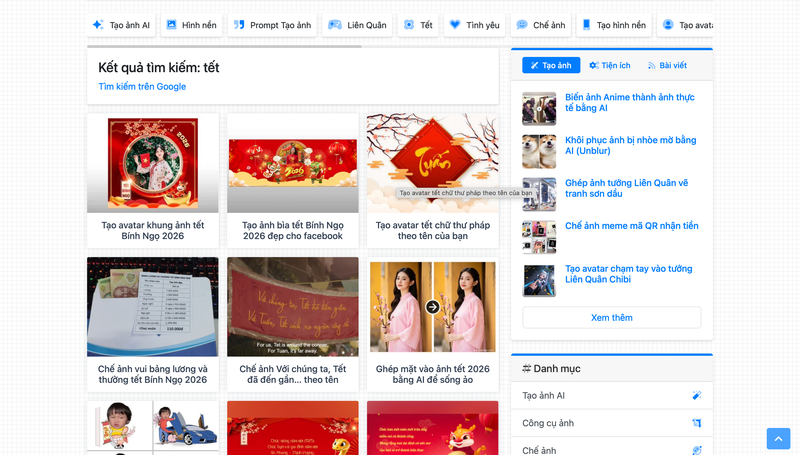
Task: Click the red snake greeting card thumbnail
Action: 293,428
